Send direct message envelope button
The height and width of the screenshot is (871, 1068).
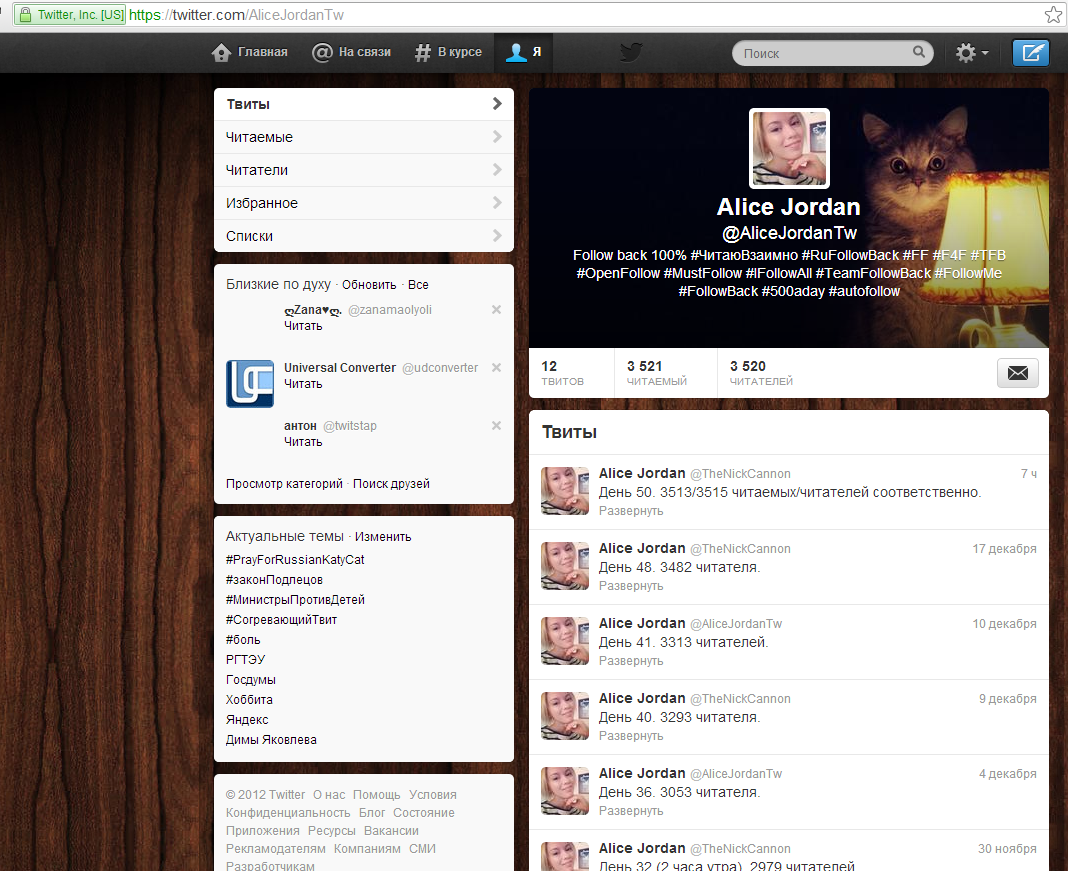click(x=1018, y=373)
